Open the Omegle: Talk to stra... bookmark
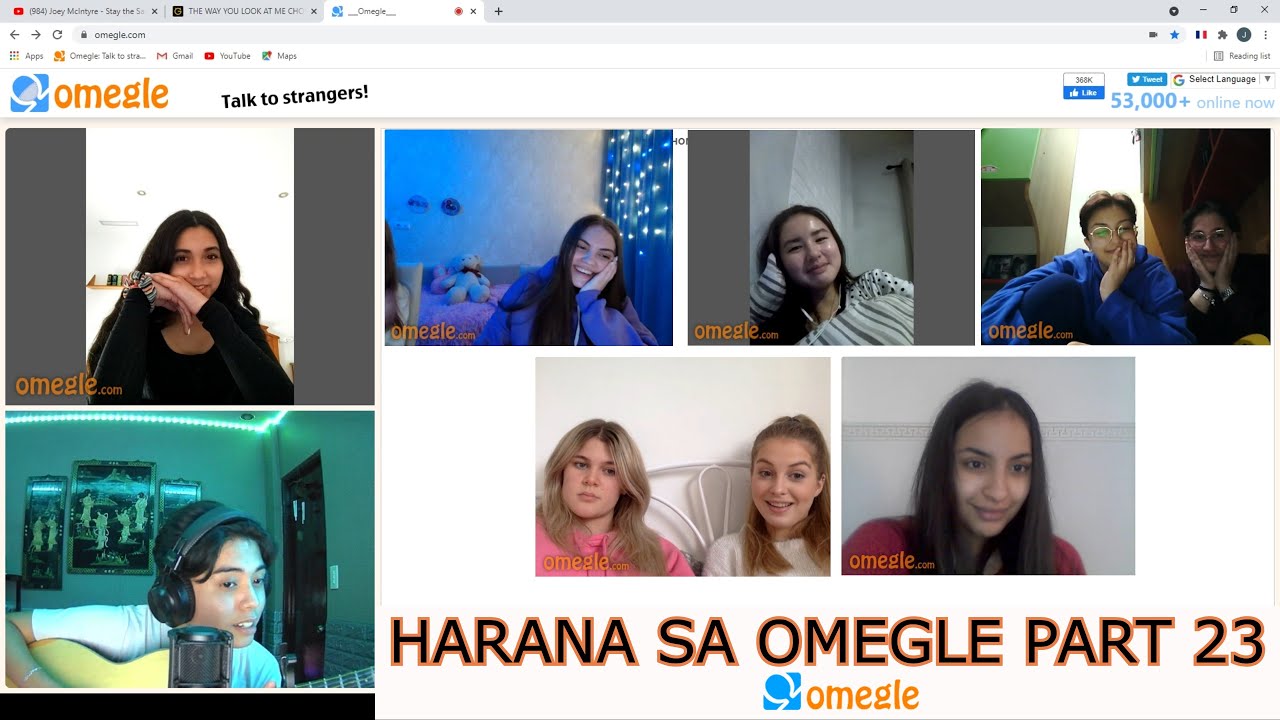Image resolution: width=1280 pixels, height=720 pixels. tap(100, 56)
